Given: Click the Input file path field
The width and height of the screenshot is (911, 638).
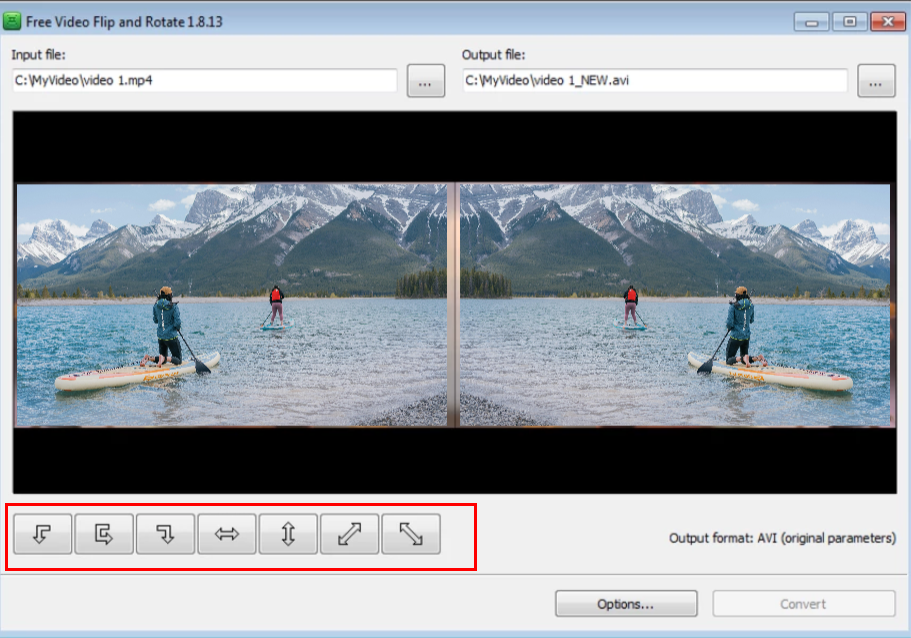Looking at the screenshot, I should [x=205, y=80].
